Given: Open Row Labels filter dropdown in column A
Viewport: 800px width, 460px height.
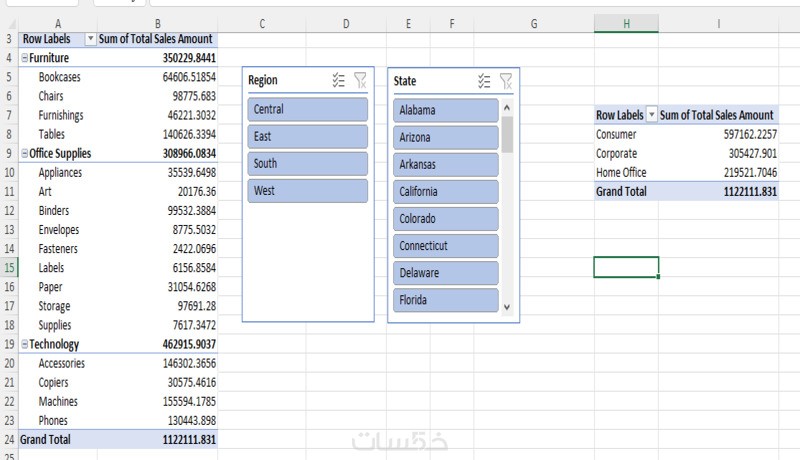Looking at the screenshot, I should pos(91,39).
